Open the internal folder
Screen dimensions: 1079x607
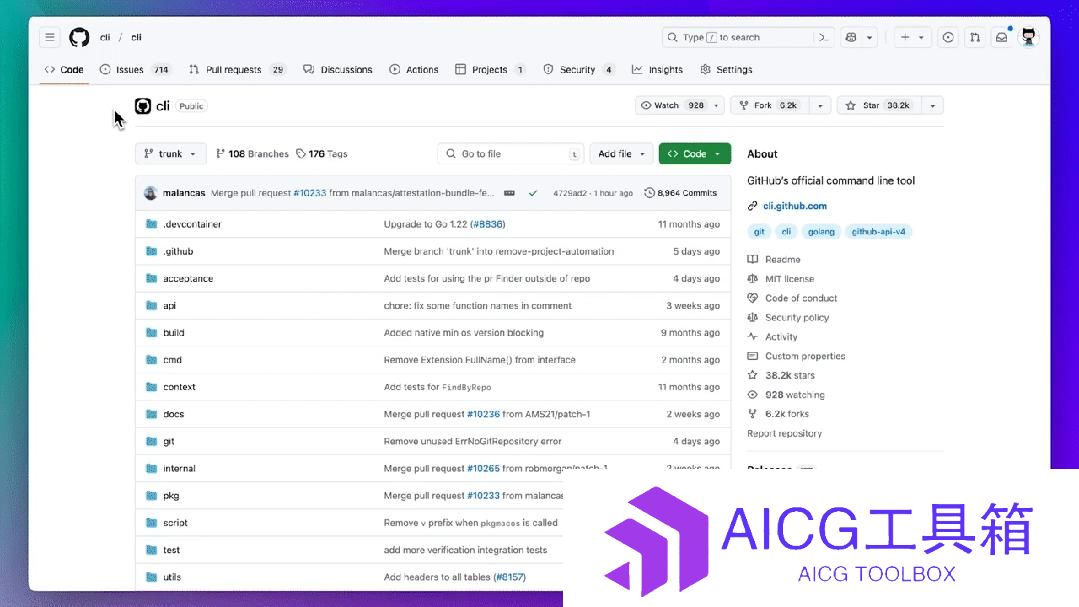tap(179, 469)
